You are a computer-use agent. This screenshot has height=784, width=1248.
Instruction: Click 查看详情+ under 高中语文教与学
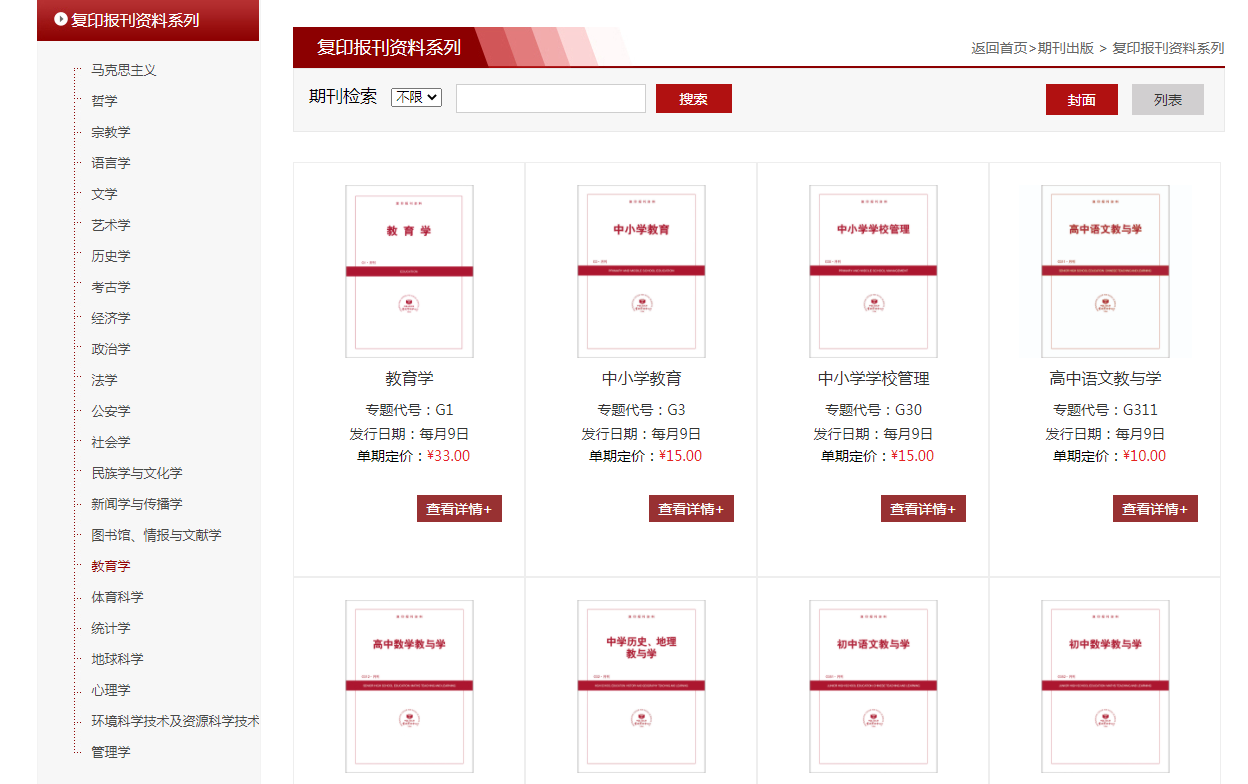click(x=1155, y=509)
